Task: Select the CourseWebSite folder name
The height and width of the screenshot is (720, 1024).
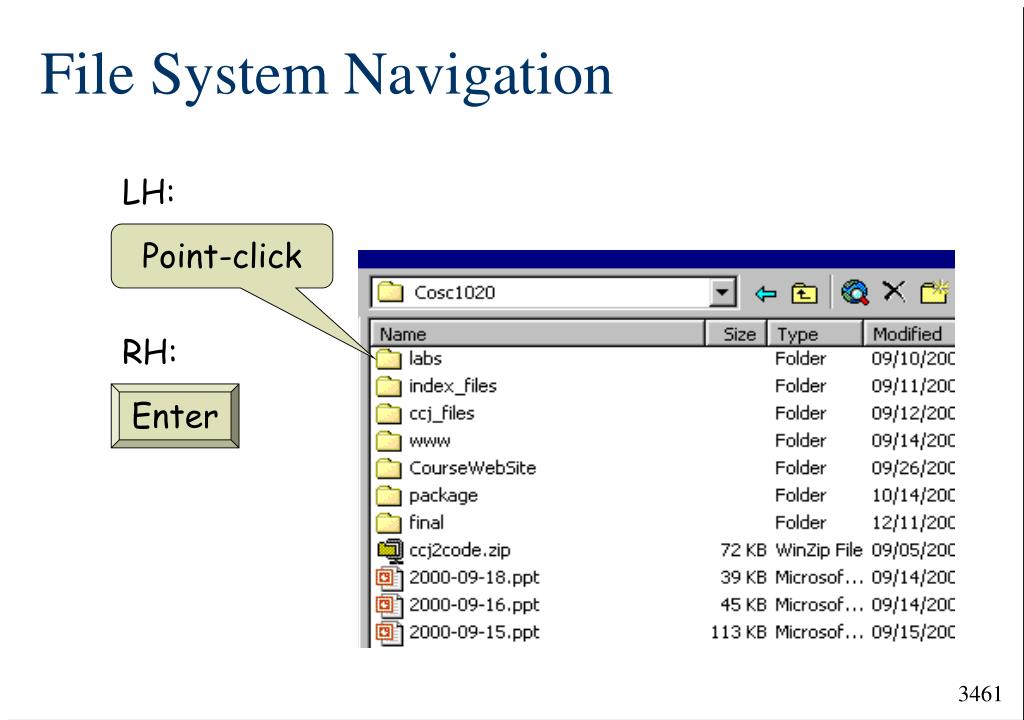Action: click(472, 468)
